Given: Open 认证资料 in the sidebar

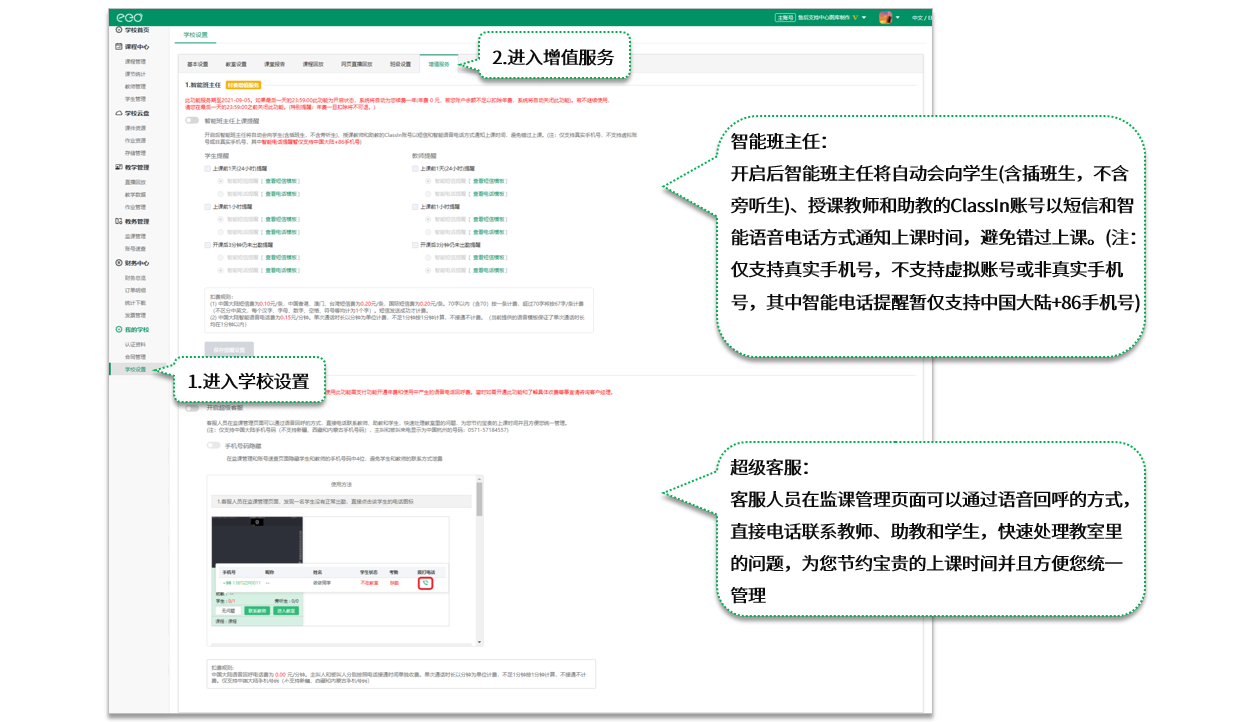Looking at the screenshot, I should (135, 343).
